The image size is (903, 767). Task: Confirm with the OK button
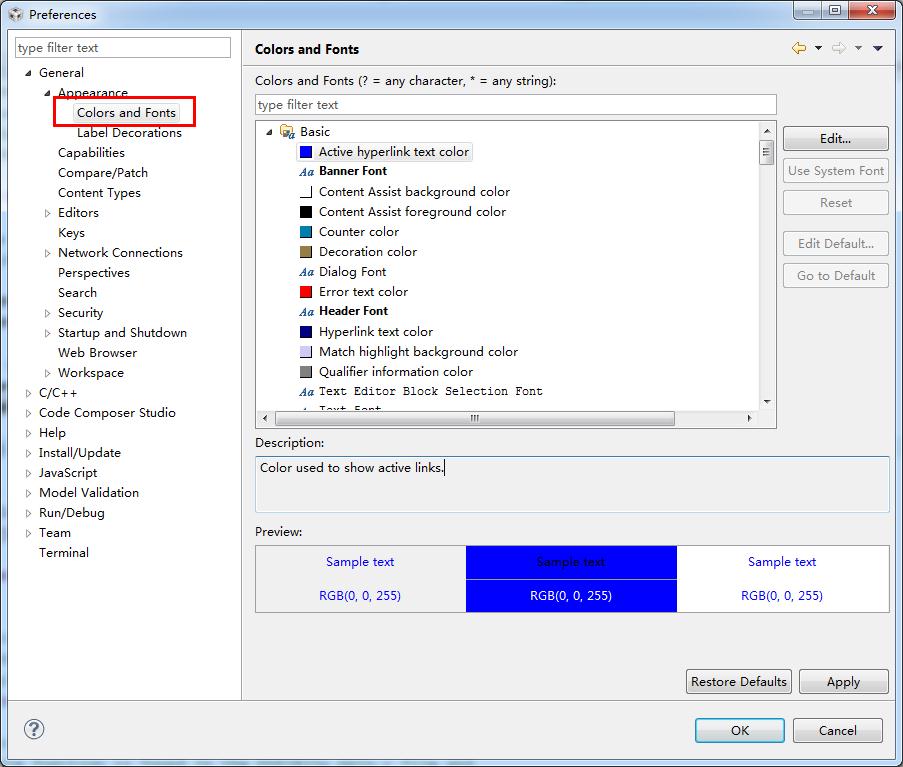coord(739,730)
